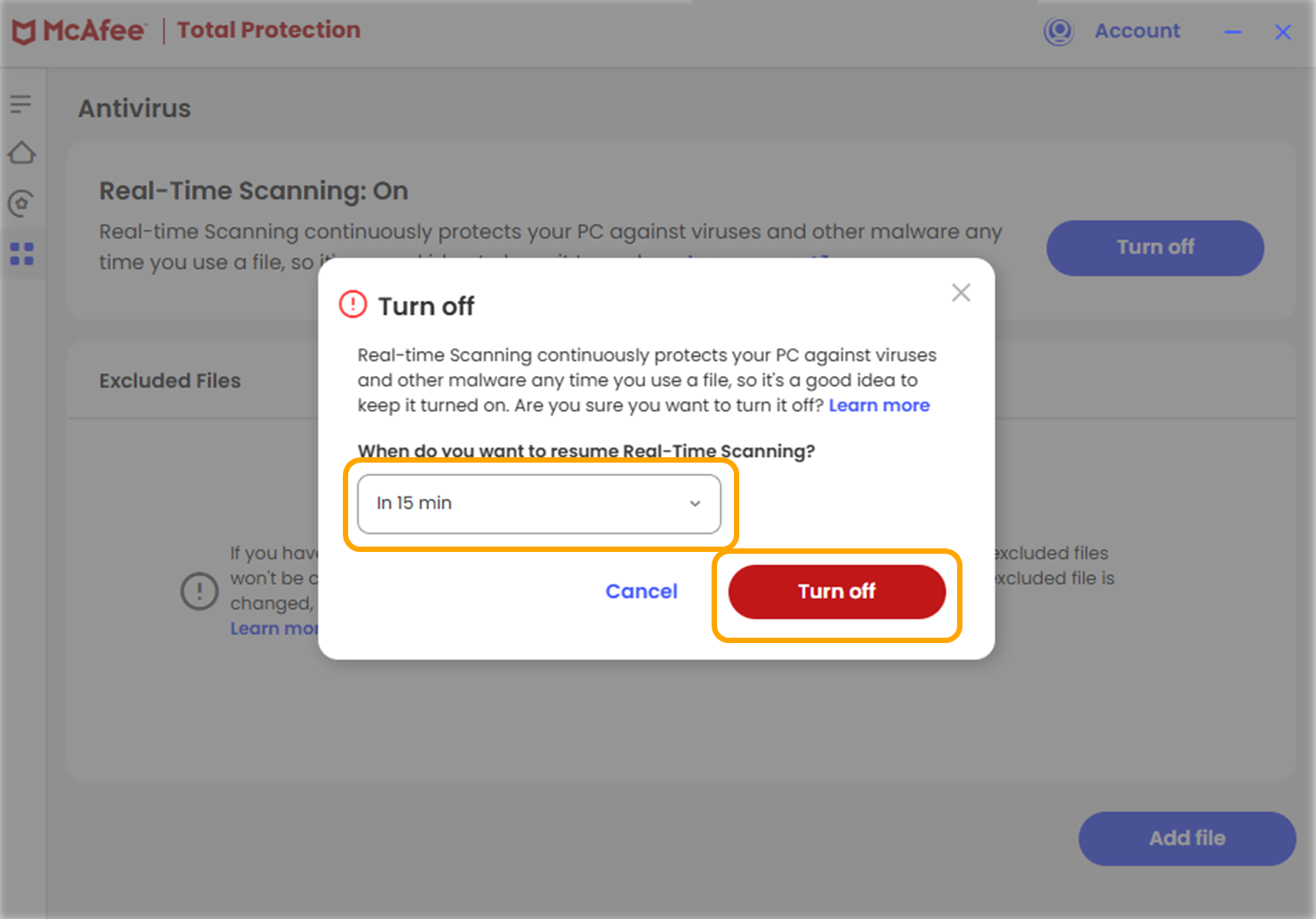The image size is (1316, 919).
Task: Click the red warning icon beside Turn off title
Action: click(x=353, y=305)
